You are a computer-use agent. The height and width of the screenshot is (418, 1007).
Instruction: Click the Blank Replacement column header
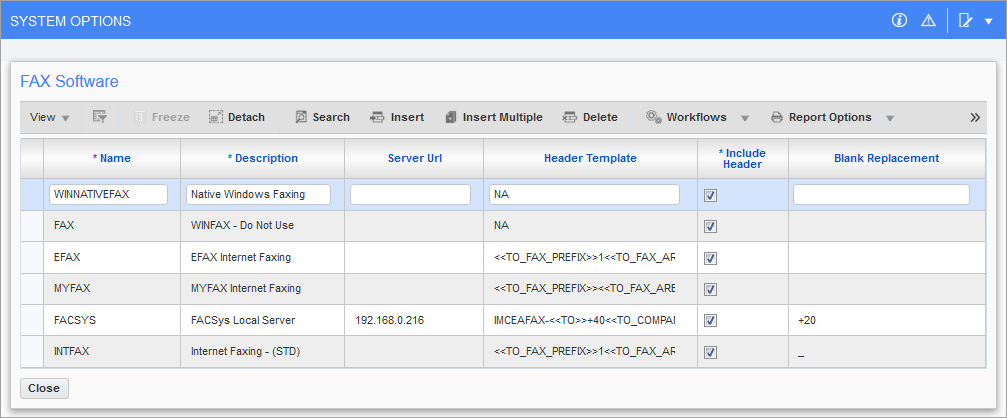(x=887, y=159)
